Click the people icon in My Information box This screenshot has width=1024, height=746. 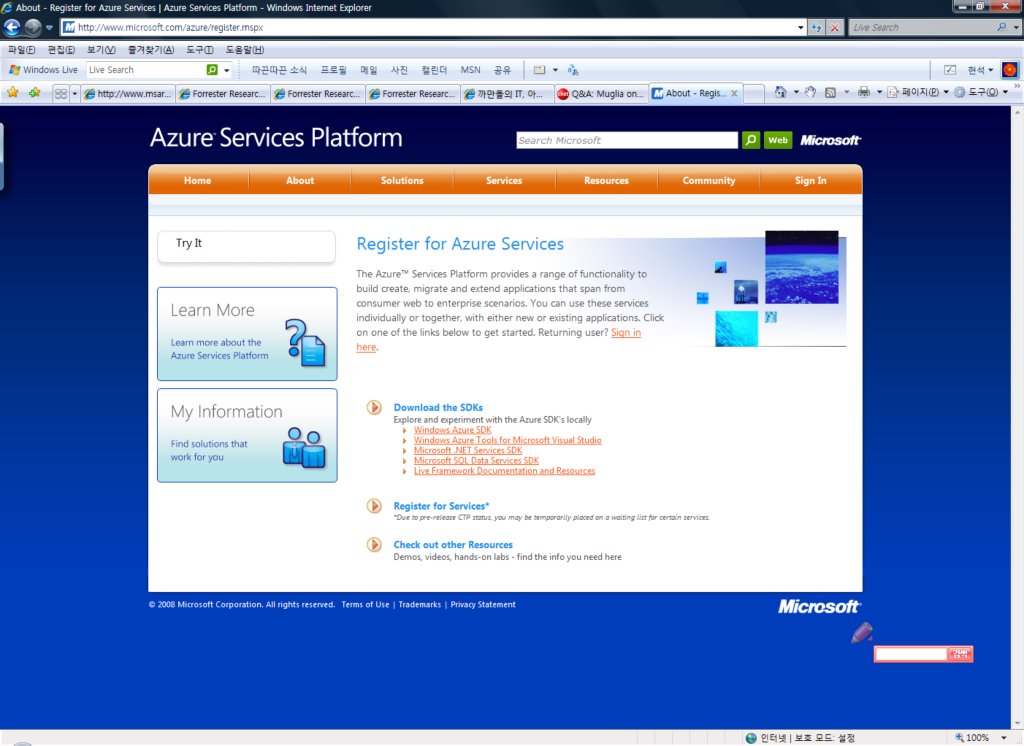304,447
